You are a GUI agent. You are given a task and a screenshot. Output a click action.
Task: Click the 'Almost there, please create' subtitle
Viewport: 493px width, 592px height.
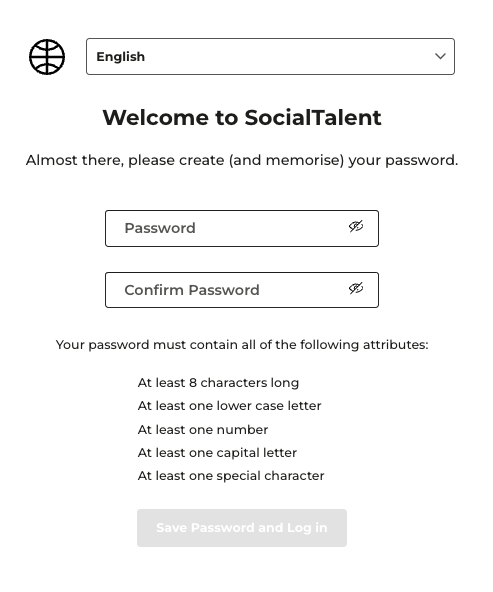coord(242,160)
